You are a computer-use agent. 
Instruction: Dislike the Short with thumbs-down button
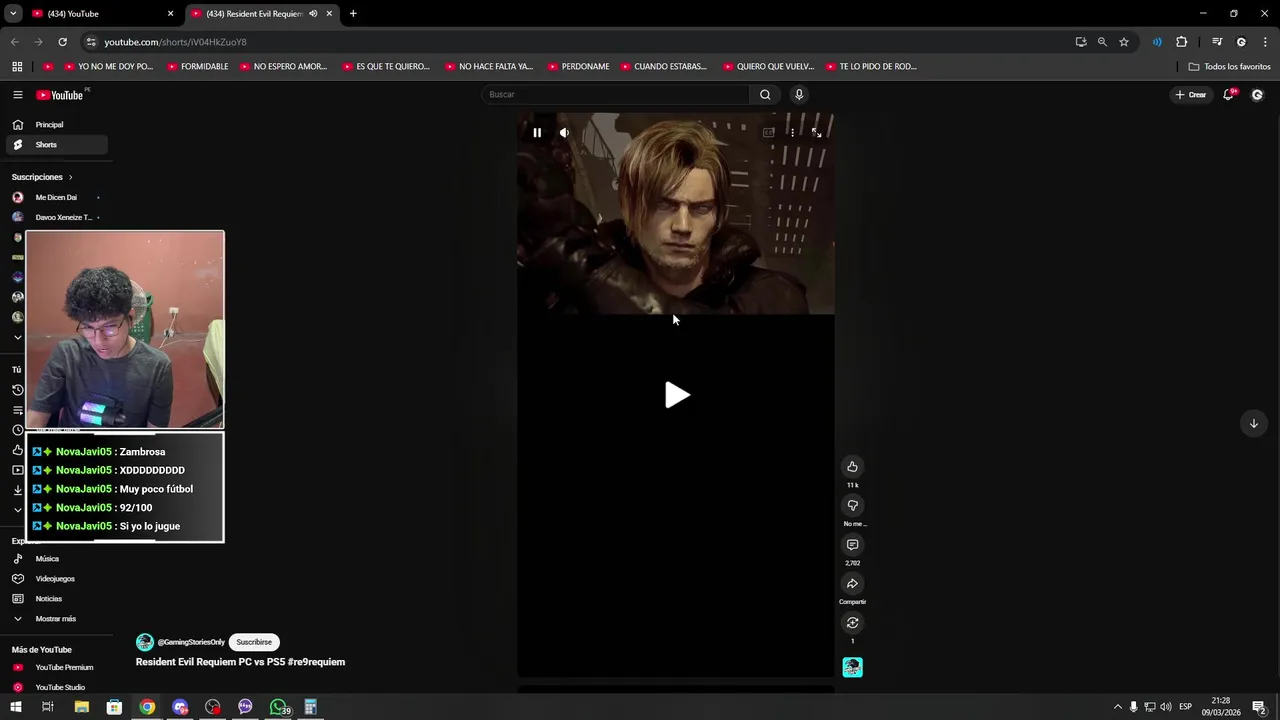pos(852,505)
